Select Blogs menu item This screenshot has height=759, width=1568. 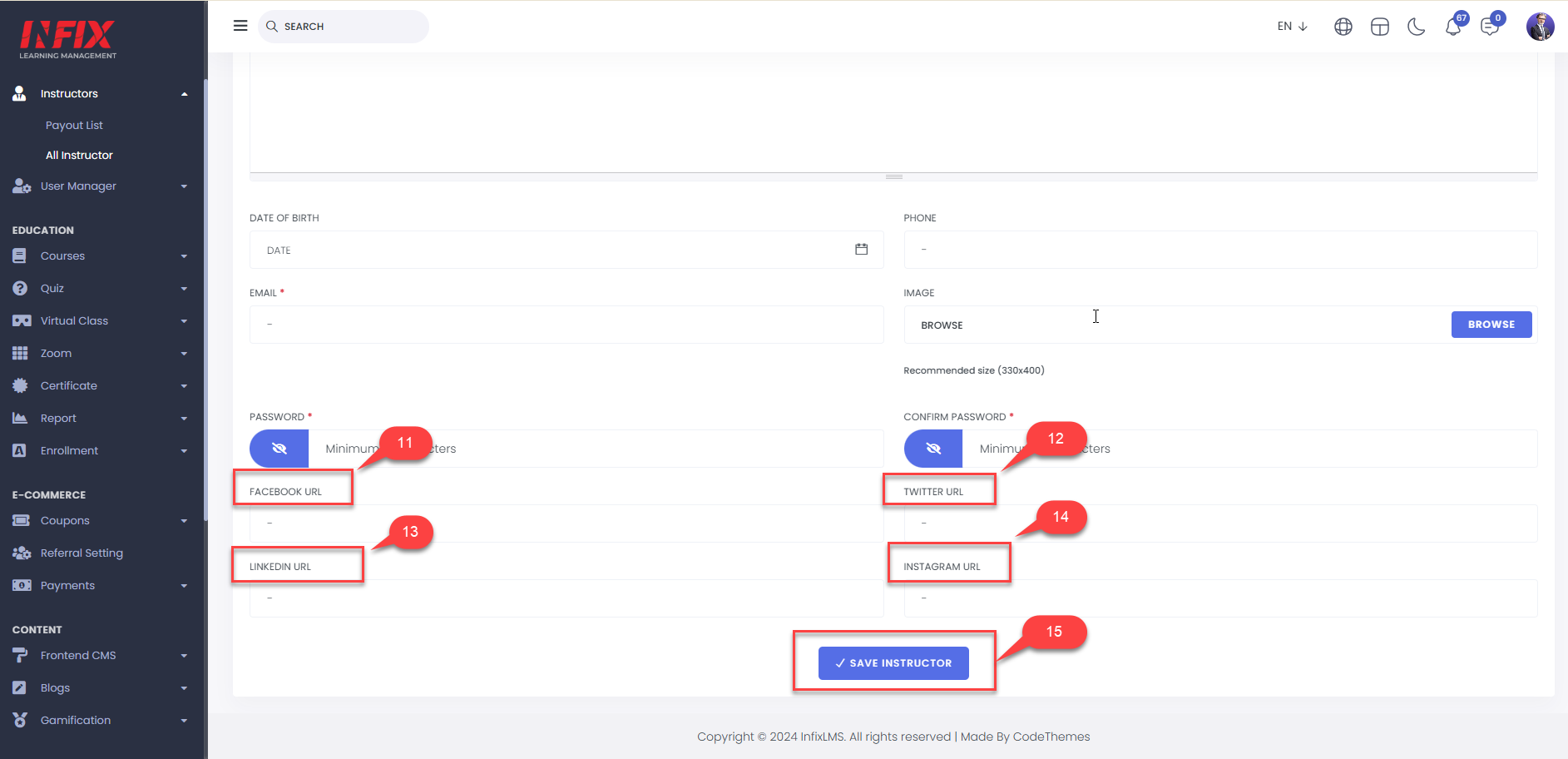tap(55, 688)
